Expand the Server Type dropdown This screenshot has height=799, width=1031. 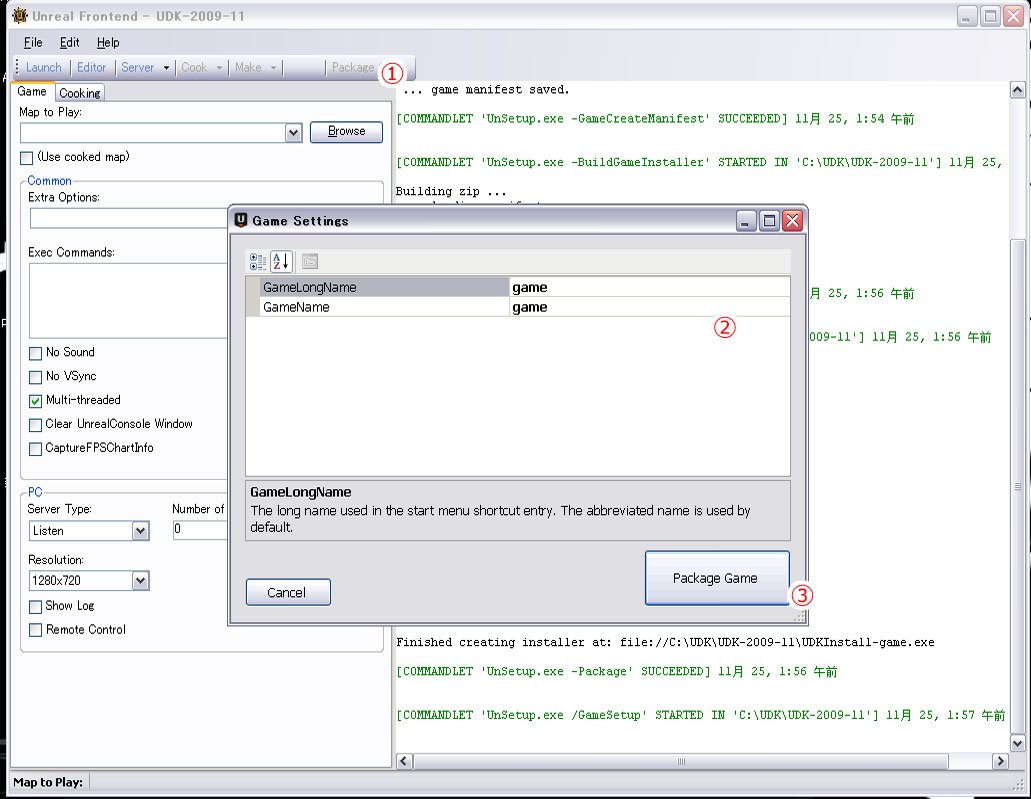tap(140, 531)
